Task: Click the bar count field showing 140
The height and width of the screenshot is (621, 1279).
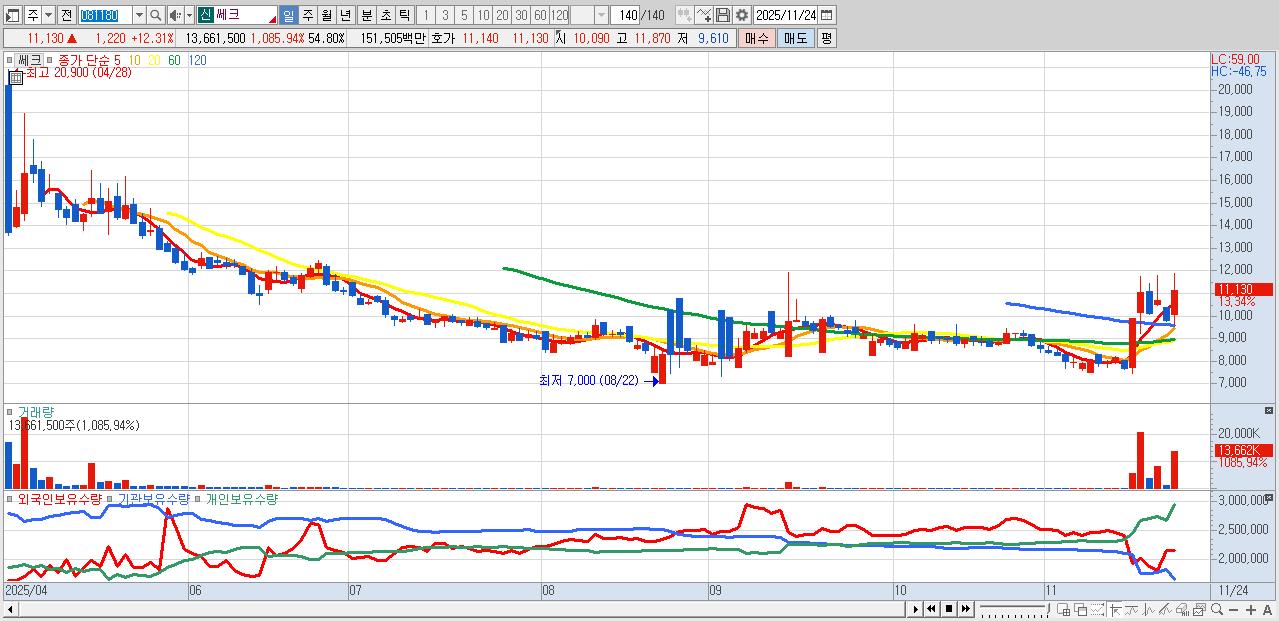Action: click(x=625, y=15)
